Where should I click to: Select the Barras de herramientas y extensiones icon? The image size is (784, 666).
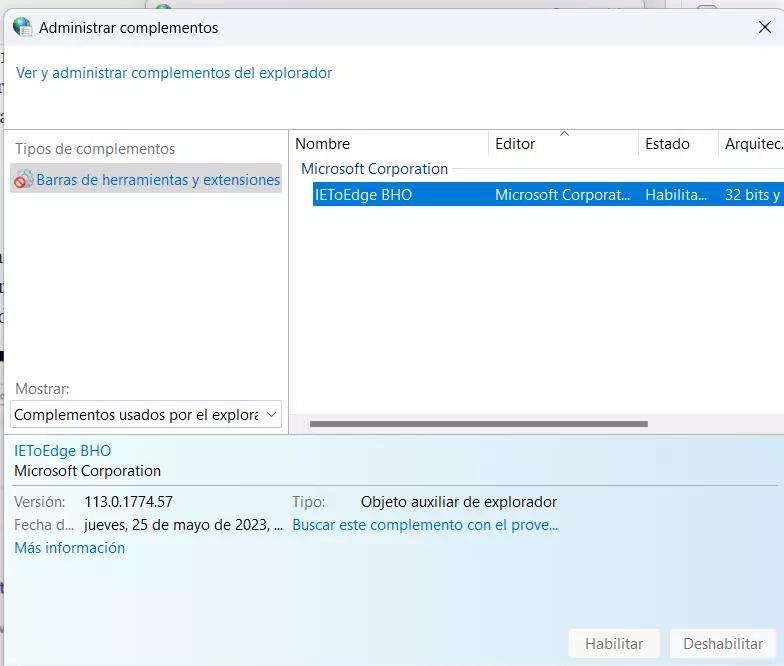pyautogui.click(x=24, y=179)
